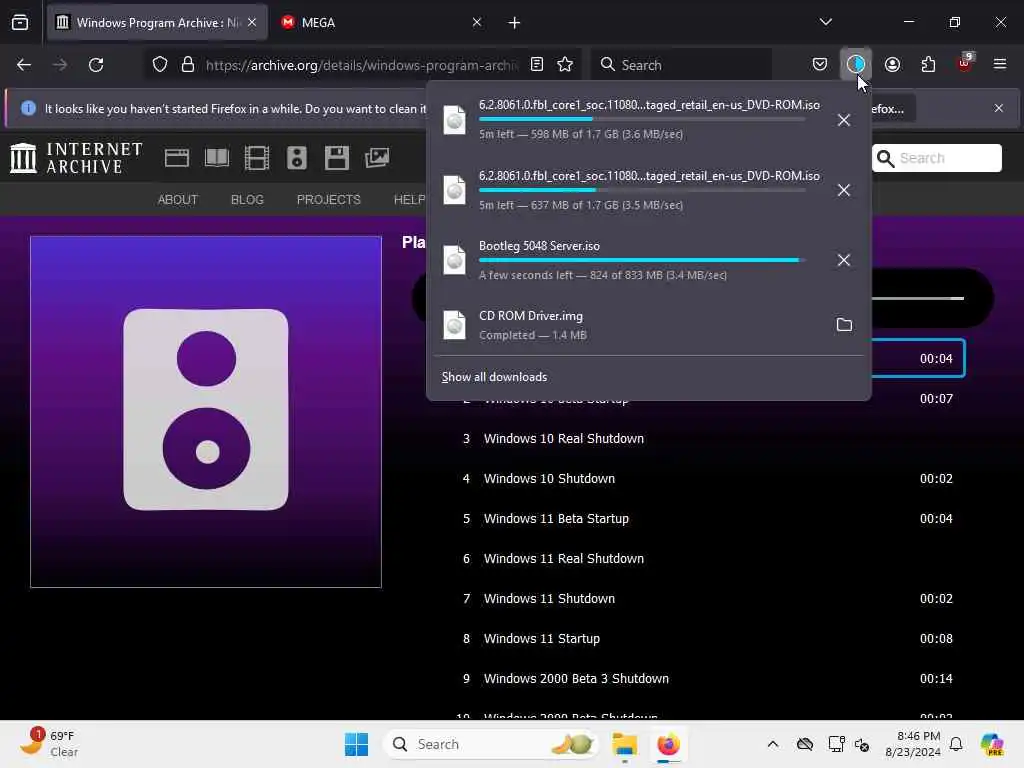The height and width of the screenshot is (768, 1024).
Task: Show hidden system tray icons
Action: point(773,744)
